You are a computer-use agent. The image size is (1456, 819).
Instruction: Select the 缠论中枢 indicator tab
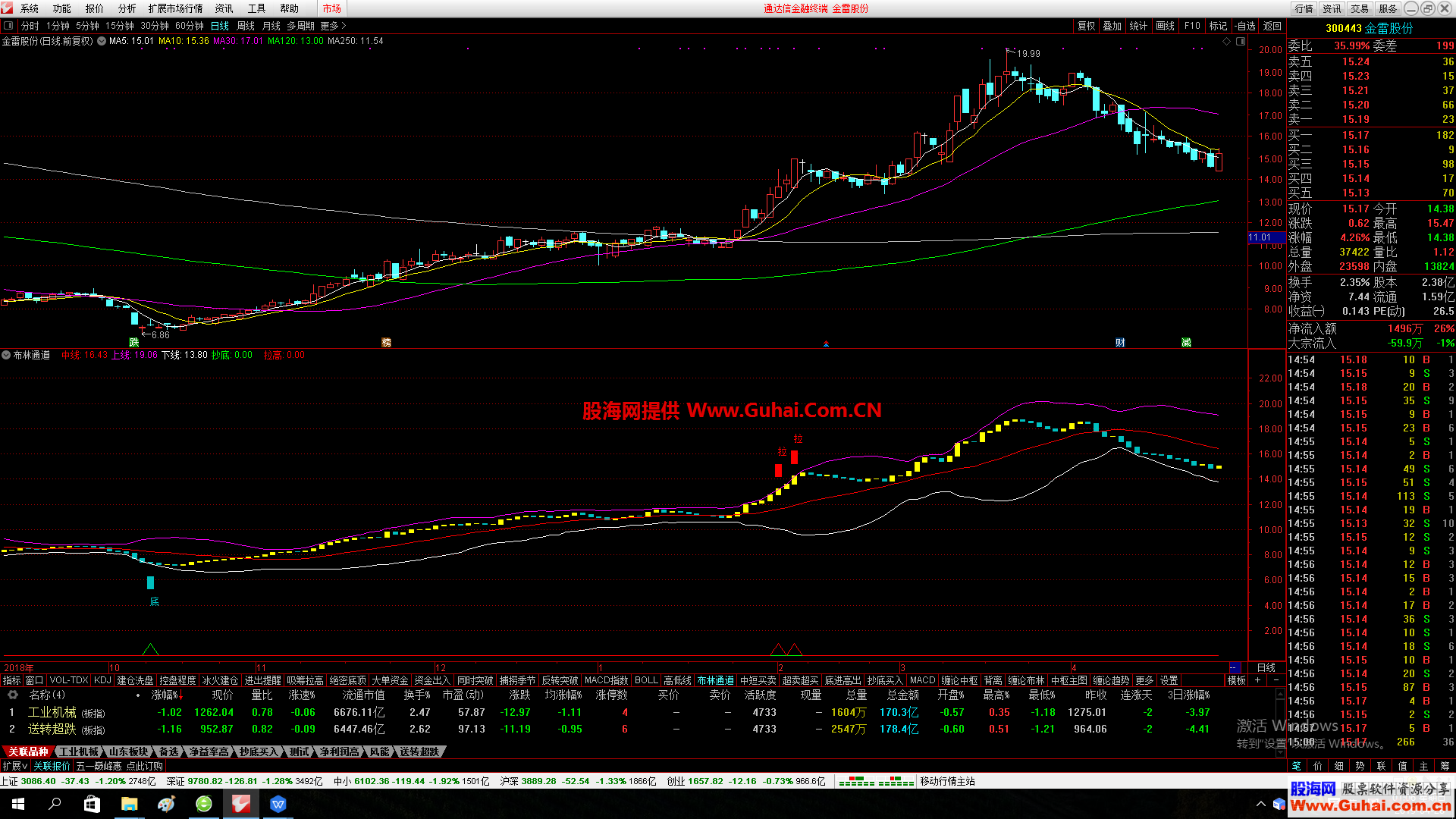pos(959,680)
